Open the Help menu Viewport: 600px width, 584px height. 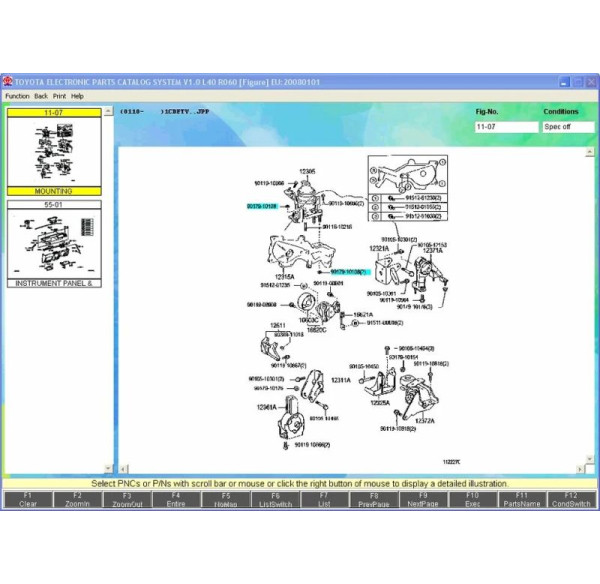(x=77, y=96)
